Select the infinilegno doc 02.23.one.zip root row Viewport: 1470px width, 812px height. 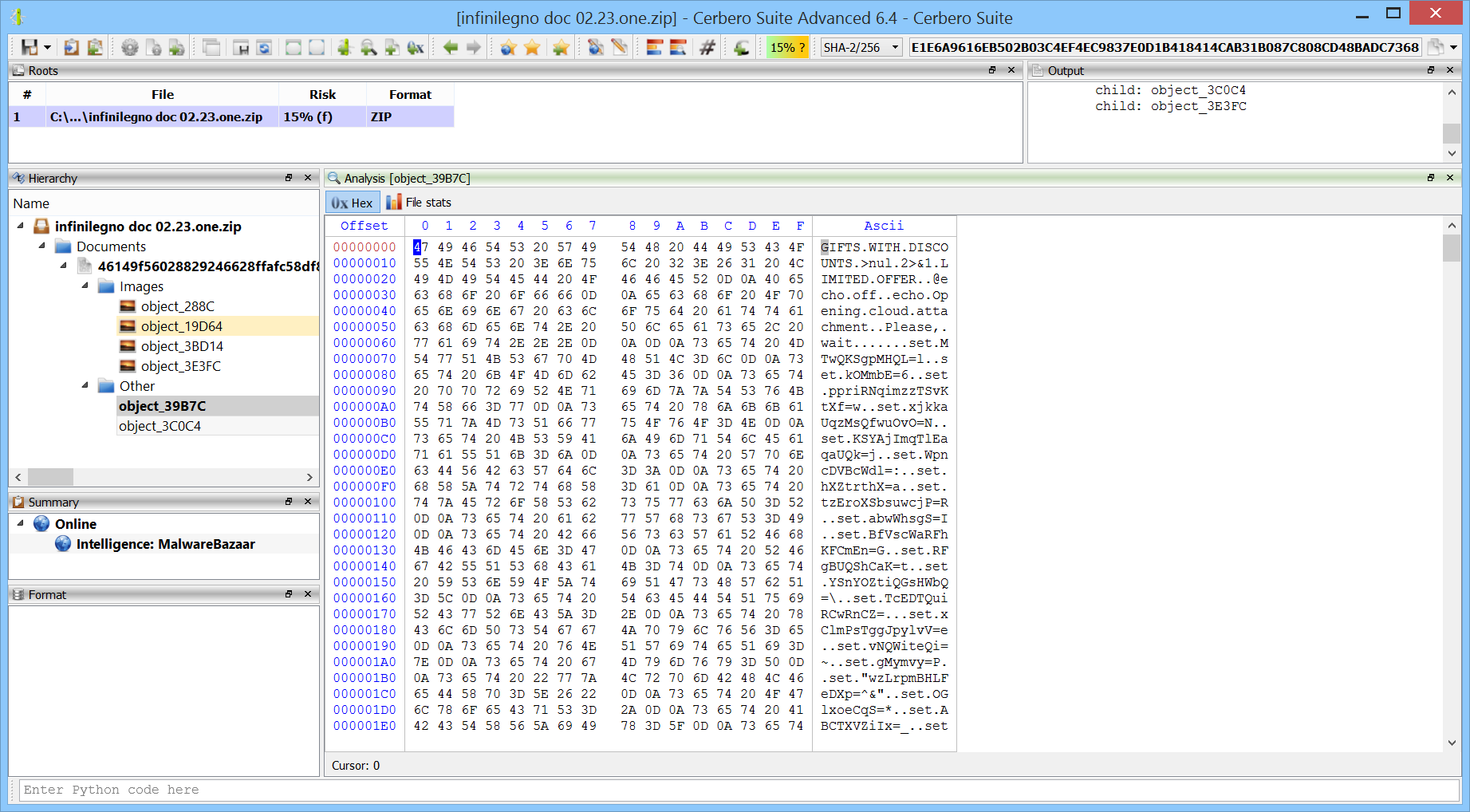click(231, 116)
